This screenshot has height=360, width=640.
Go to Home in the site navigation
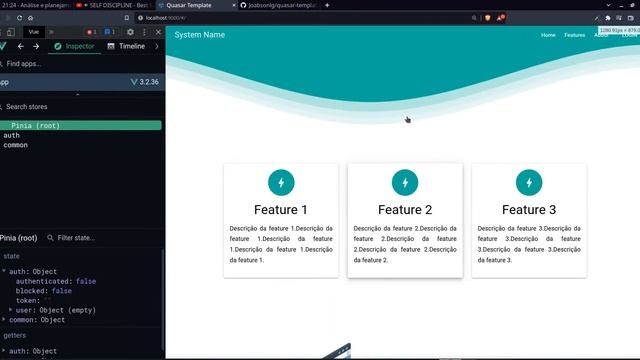point(548,35)
